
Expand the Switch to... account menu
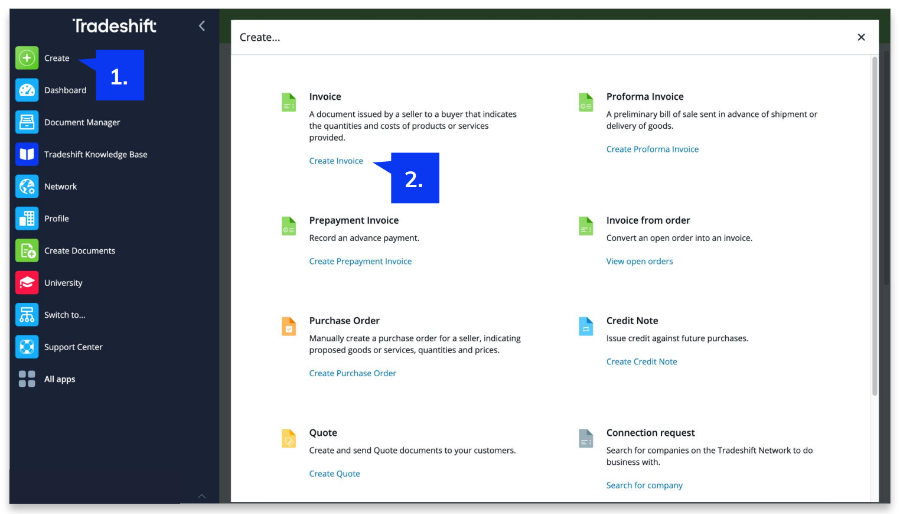(64, 315)
